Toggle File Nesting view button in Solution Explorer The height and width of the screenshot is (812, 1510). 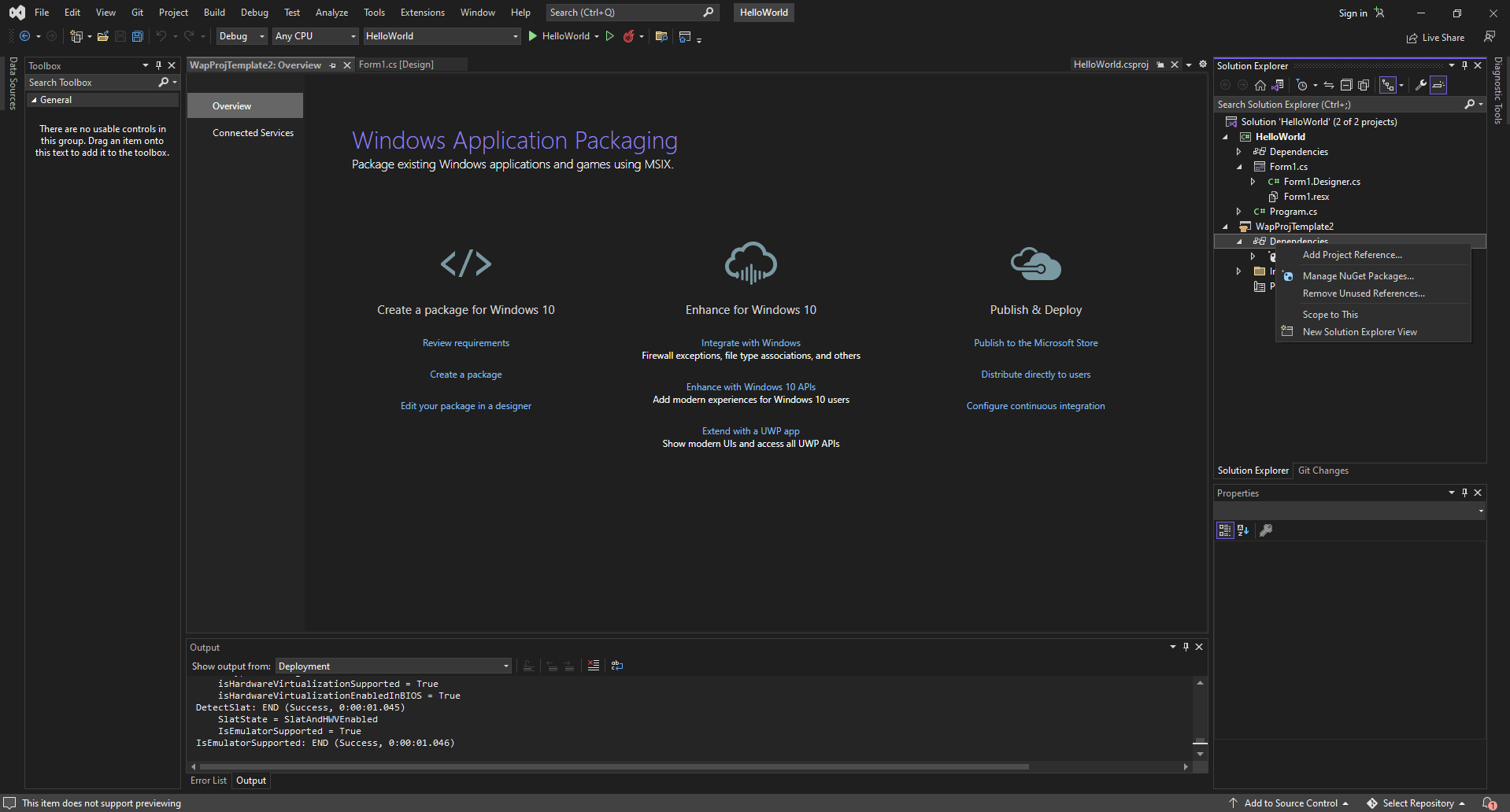[1388, 85]
